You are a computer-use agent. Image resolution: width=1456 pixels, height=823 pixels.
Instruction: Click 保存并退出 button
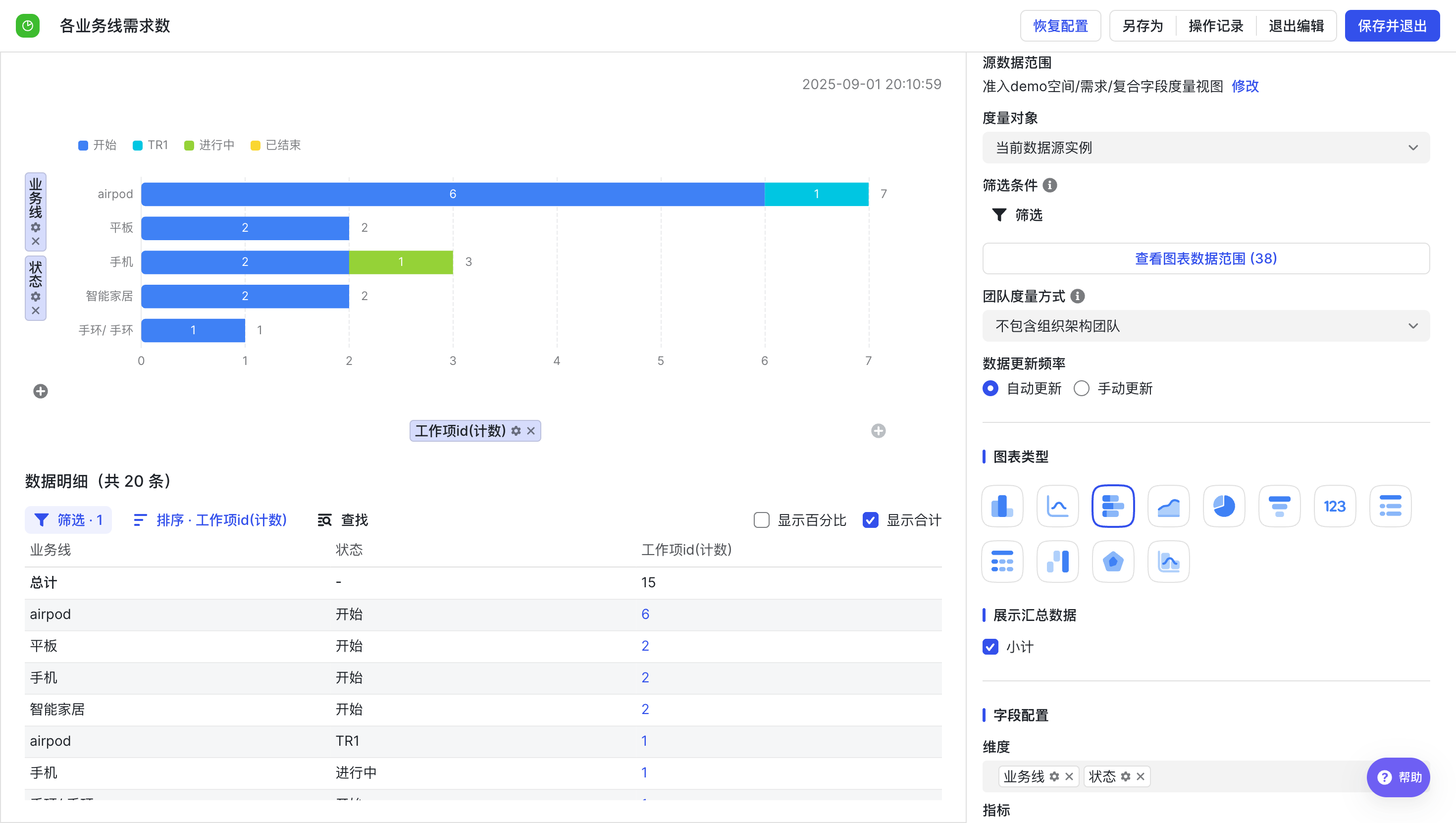1392,26
